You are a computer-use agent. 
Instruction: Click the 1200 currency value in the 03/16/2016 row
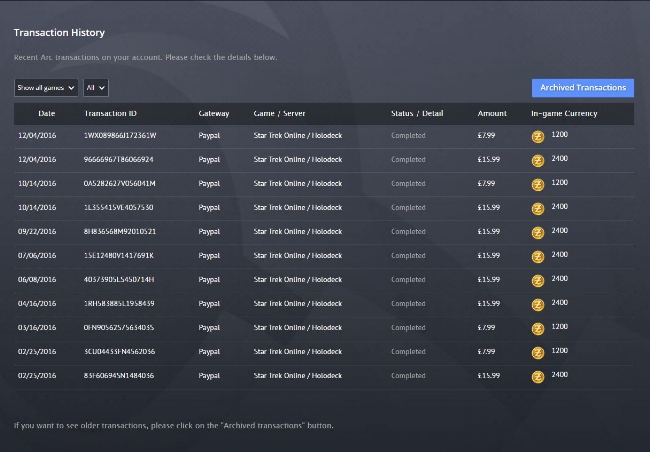tap(559, 327)
